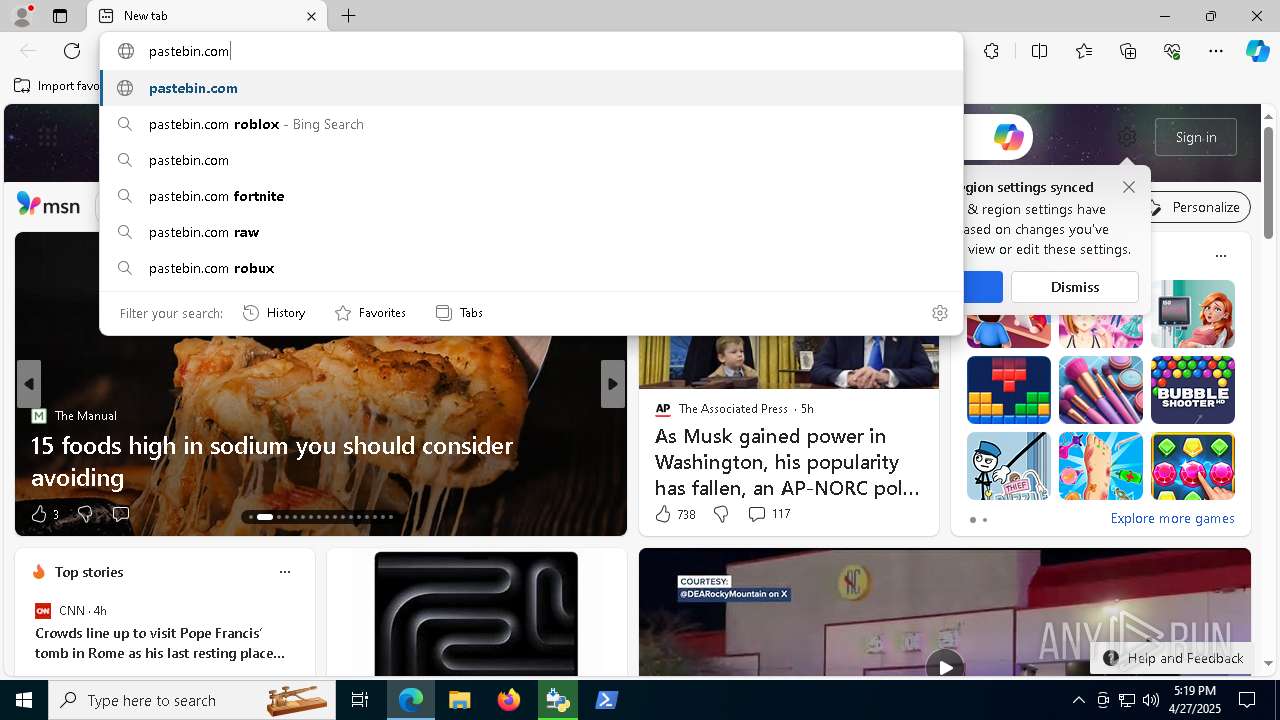Show previous carousel story arrow
Viewport: 1280px width, 720px height.
point(29,384)
